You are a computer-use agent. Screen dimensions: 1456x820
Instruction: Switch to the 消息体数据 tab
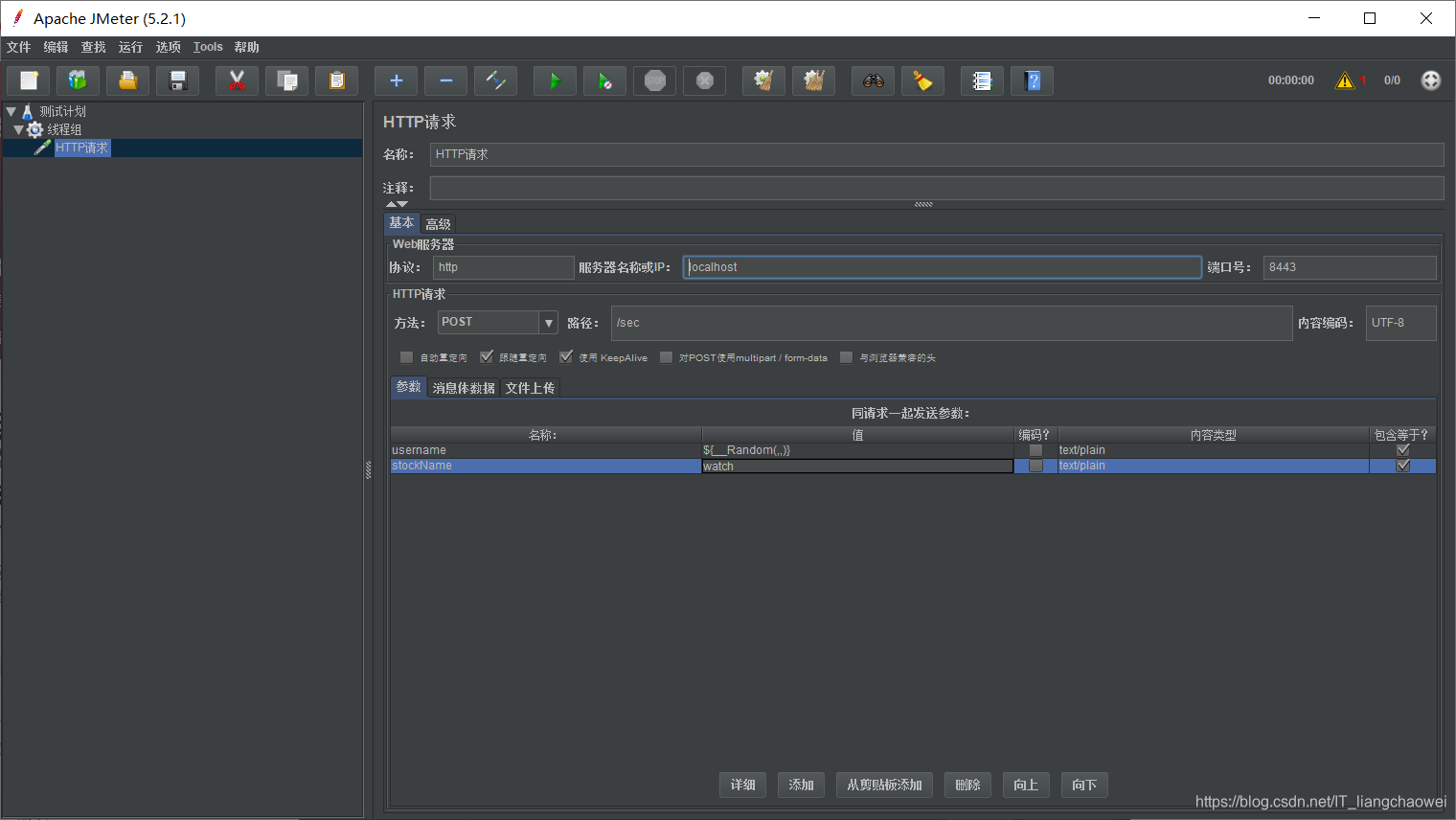click(464, 388)
